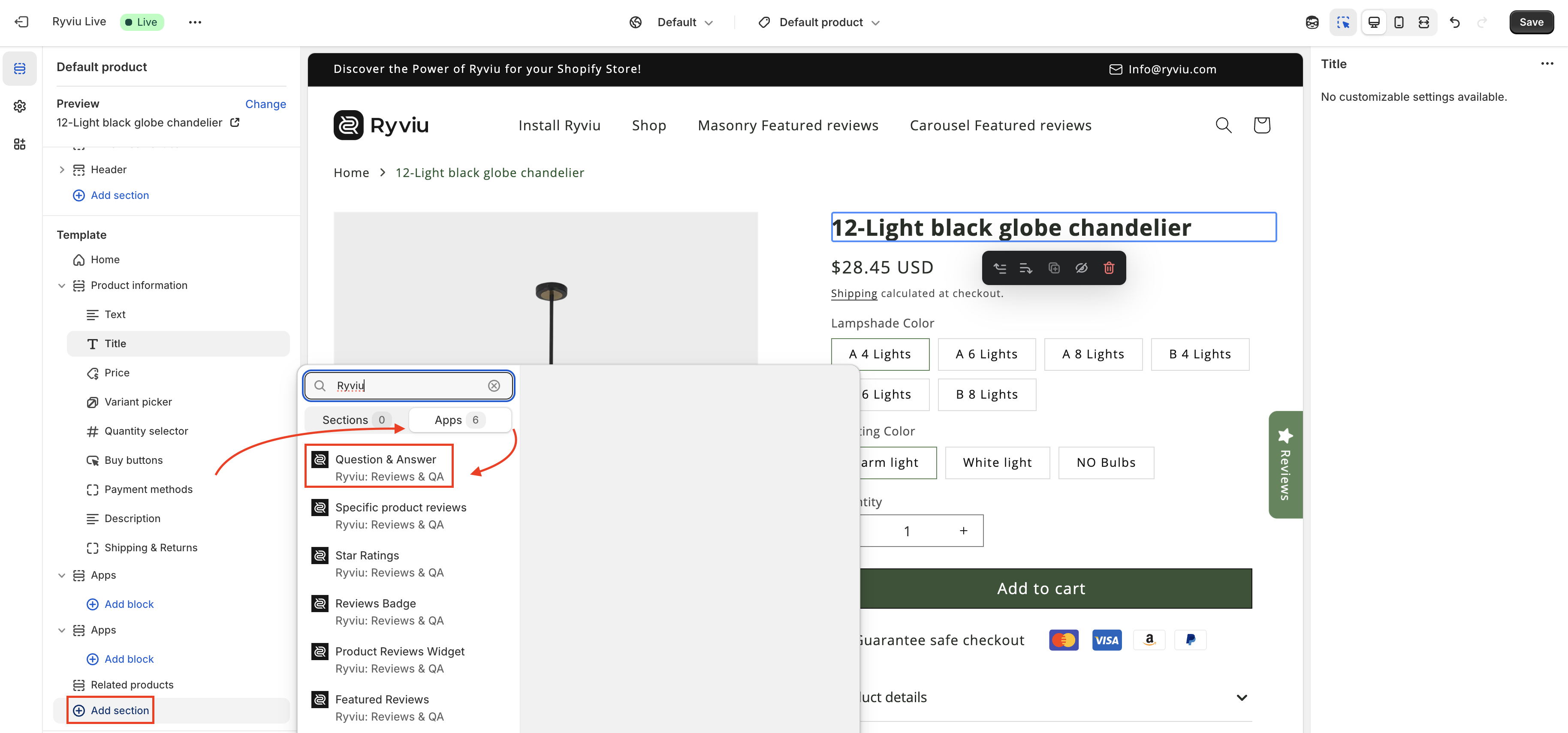The height and width of the screenshot is (733, 1568).
Task: Click Add section under Header
Action: coord(111,195)
